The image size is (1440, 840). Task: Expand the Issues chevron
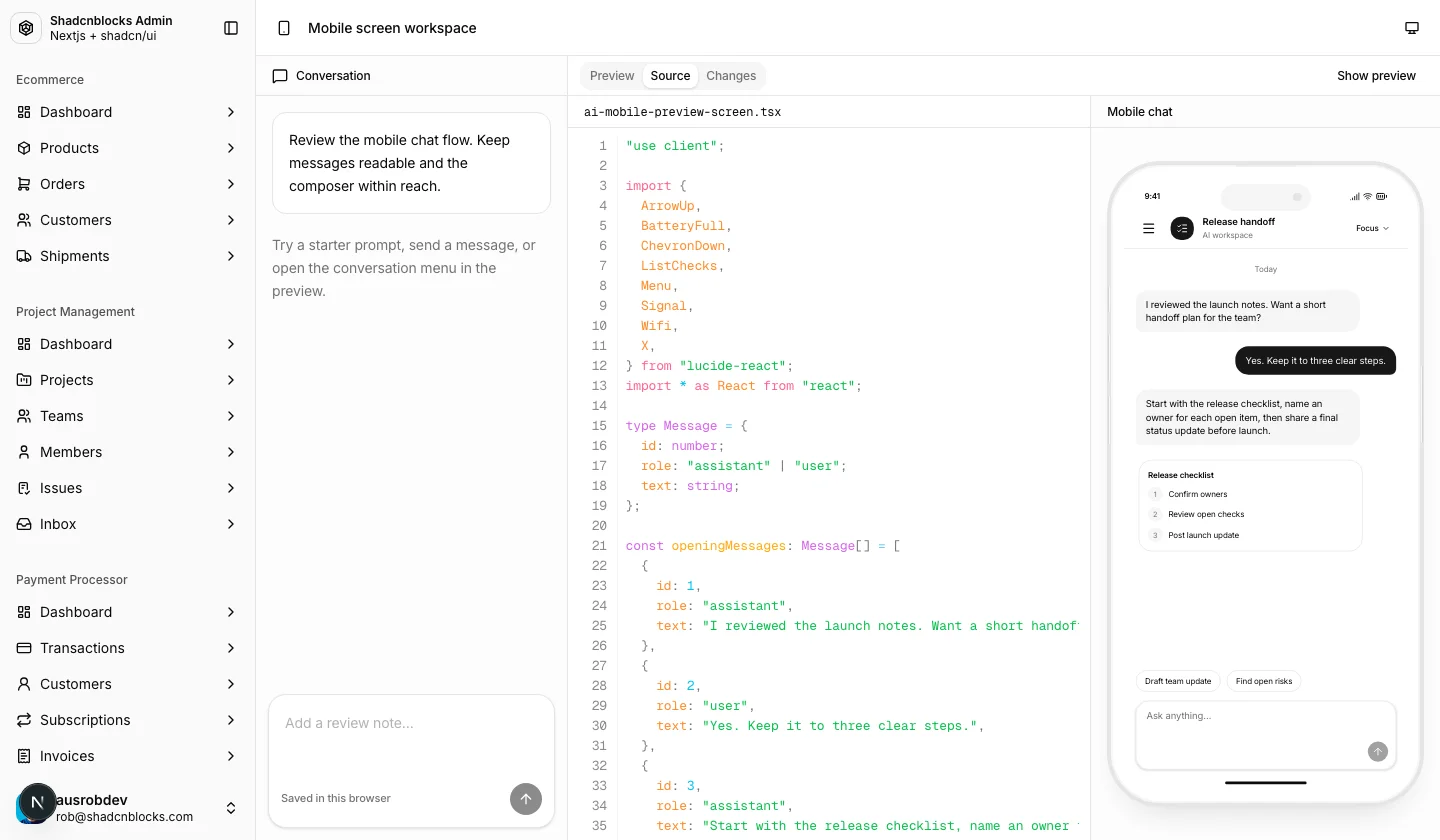231,488
